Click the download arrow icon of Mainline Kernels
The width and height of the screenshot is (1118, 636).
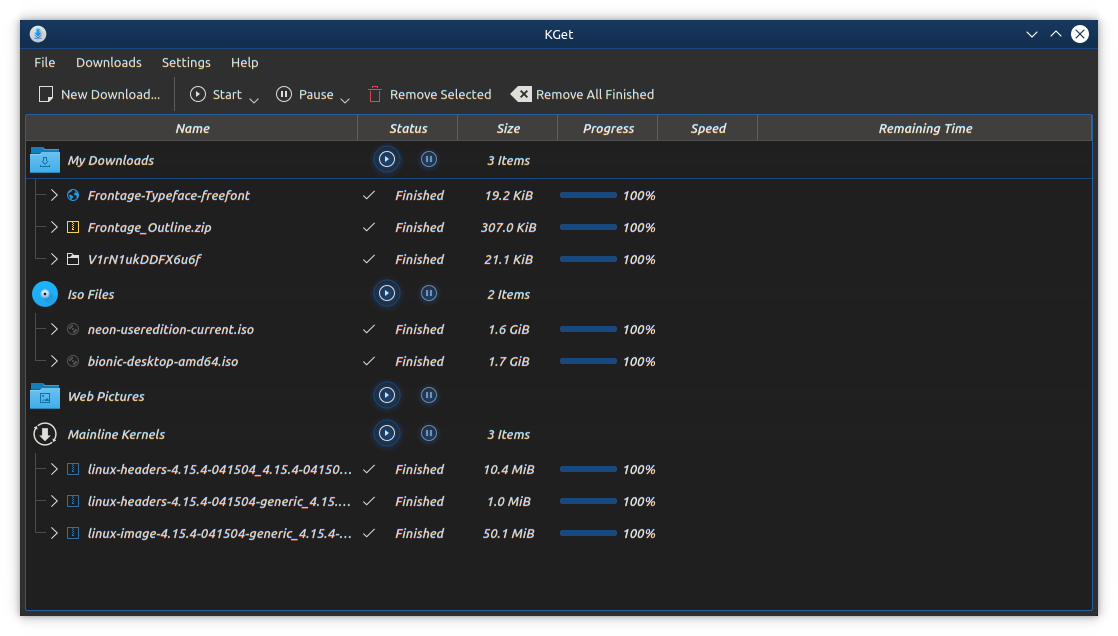[44, 433]
